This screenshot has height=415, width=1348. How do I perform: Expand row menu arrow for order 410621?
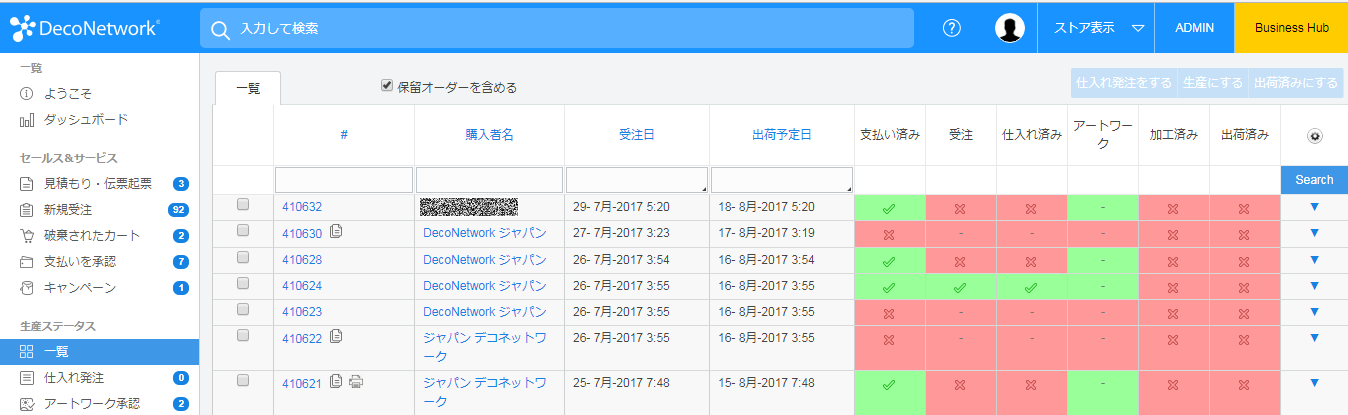[1314, 382]
